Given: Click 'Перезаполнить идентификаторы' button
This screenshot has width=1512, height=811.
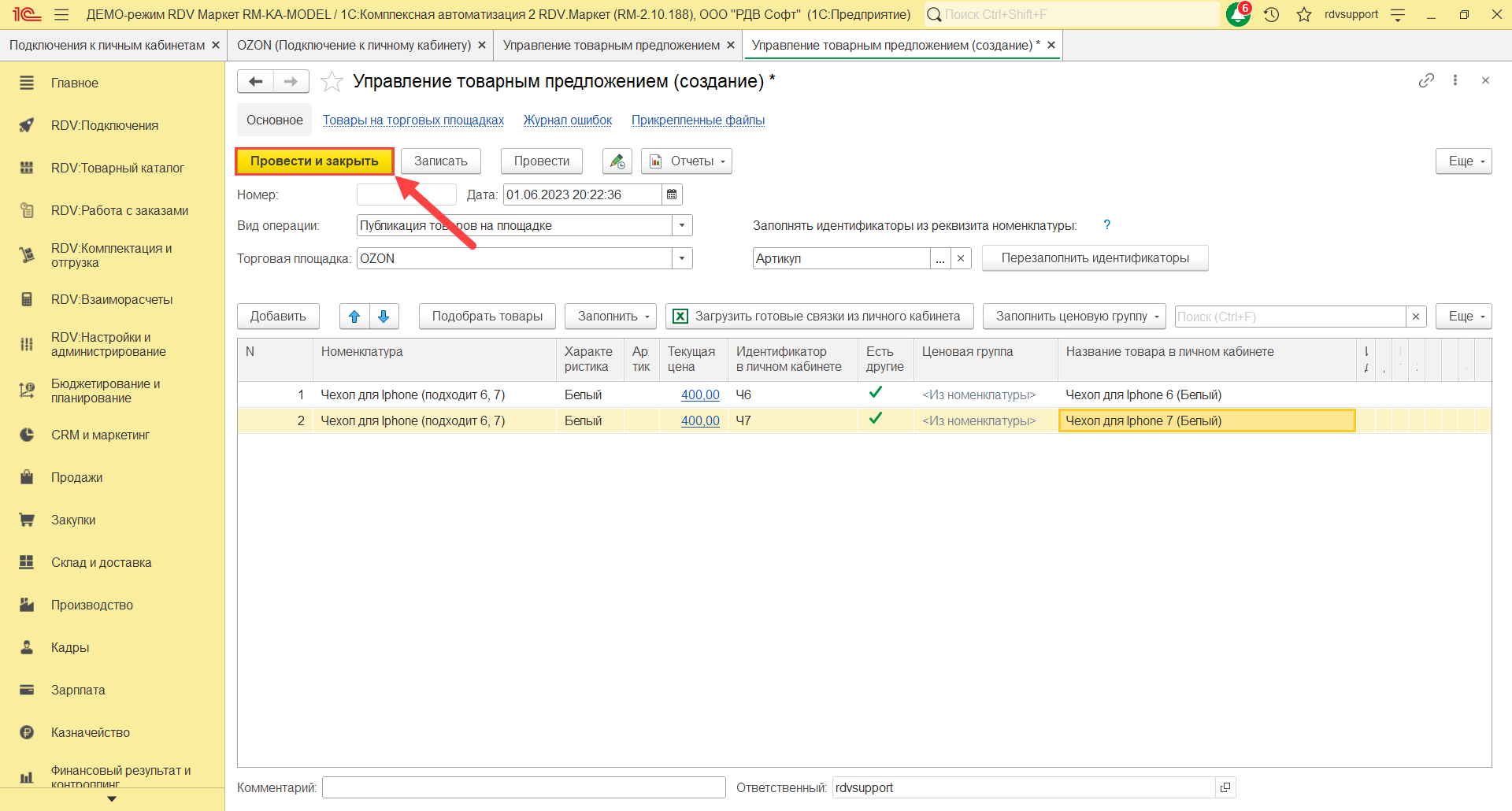Looking at the screenshot, I should [x=1095, y=258].
